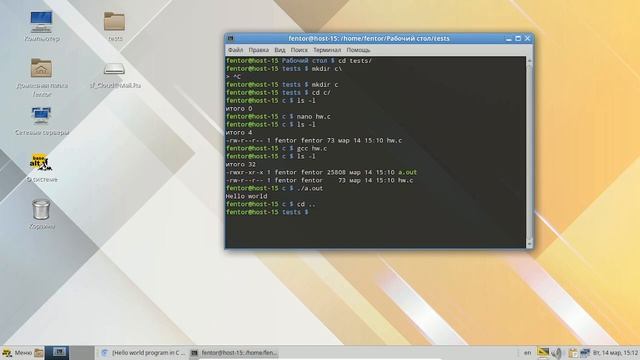Launch the file manager from taskbar folder icon

38,353
